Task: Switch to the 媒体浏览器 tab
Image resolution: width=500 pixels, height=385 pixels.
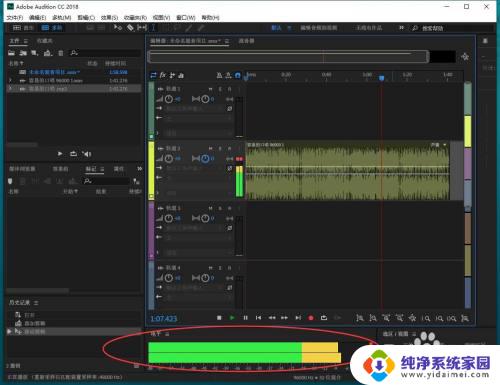Action: click(x=22, y=169)
